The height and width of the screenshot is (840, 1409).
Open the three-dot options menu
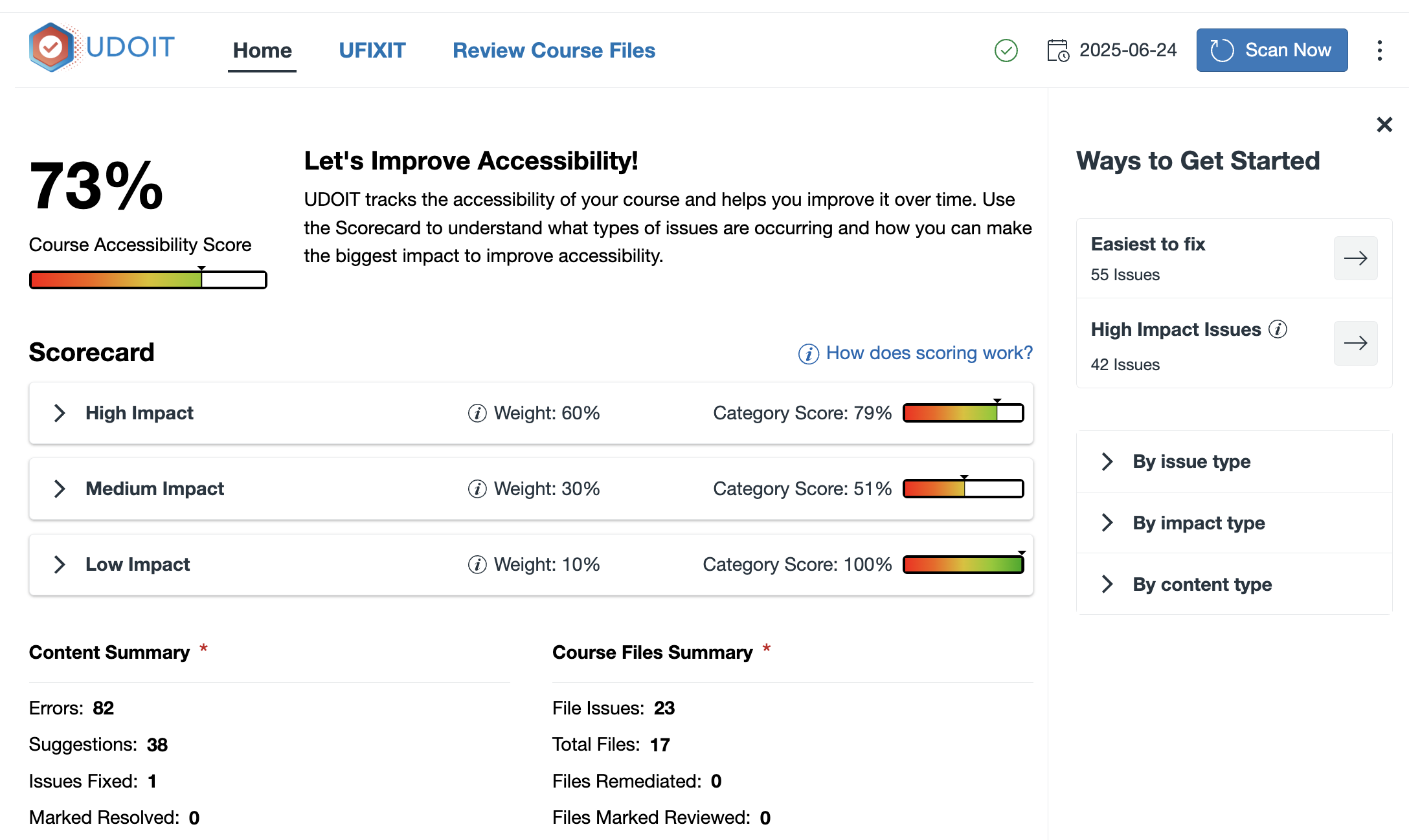[1380, 50]
